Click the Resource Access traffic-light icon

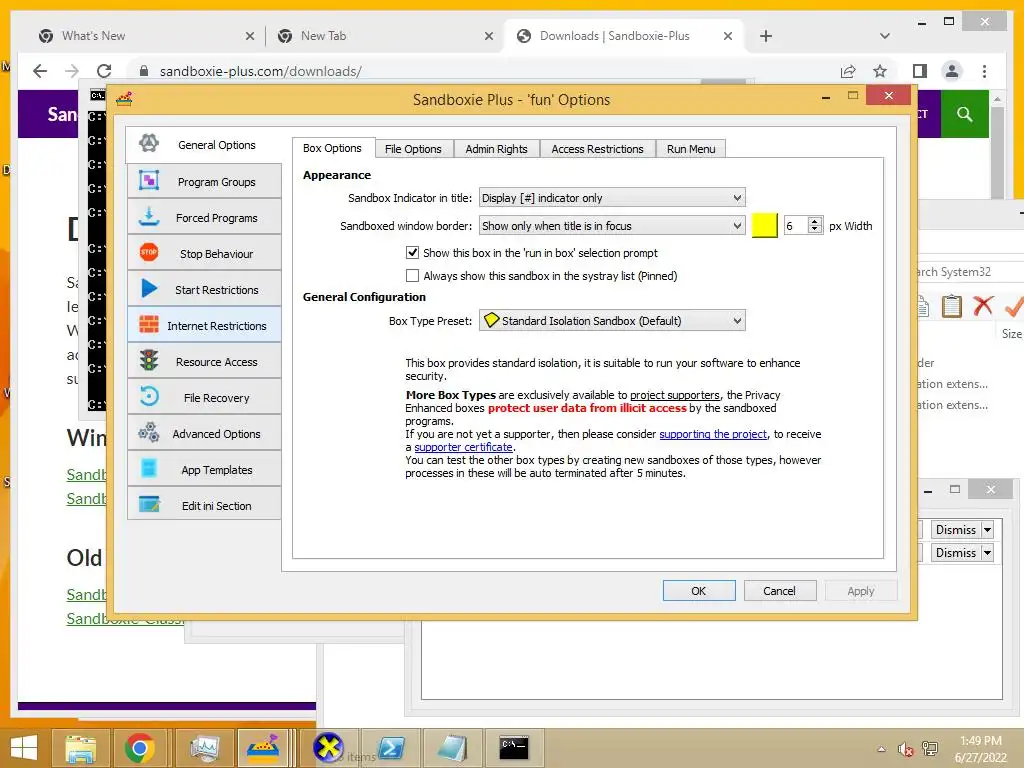point(149,360)
